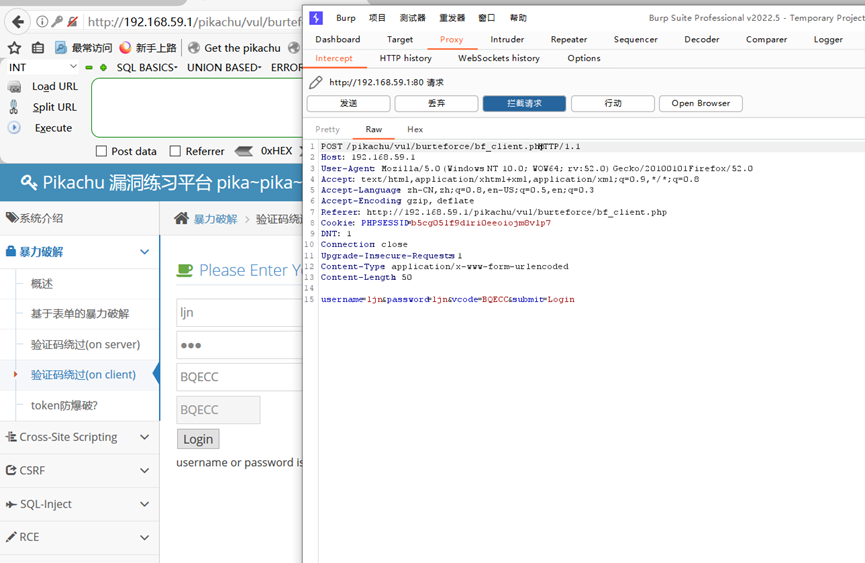865x563 pixels.
Task: Click the home icon in breadcrumb
Action: (x=181, y=218)
